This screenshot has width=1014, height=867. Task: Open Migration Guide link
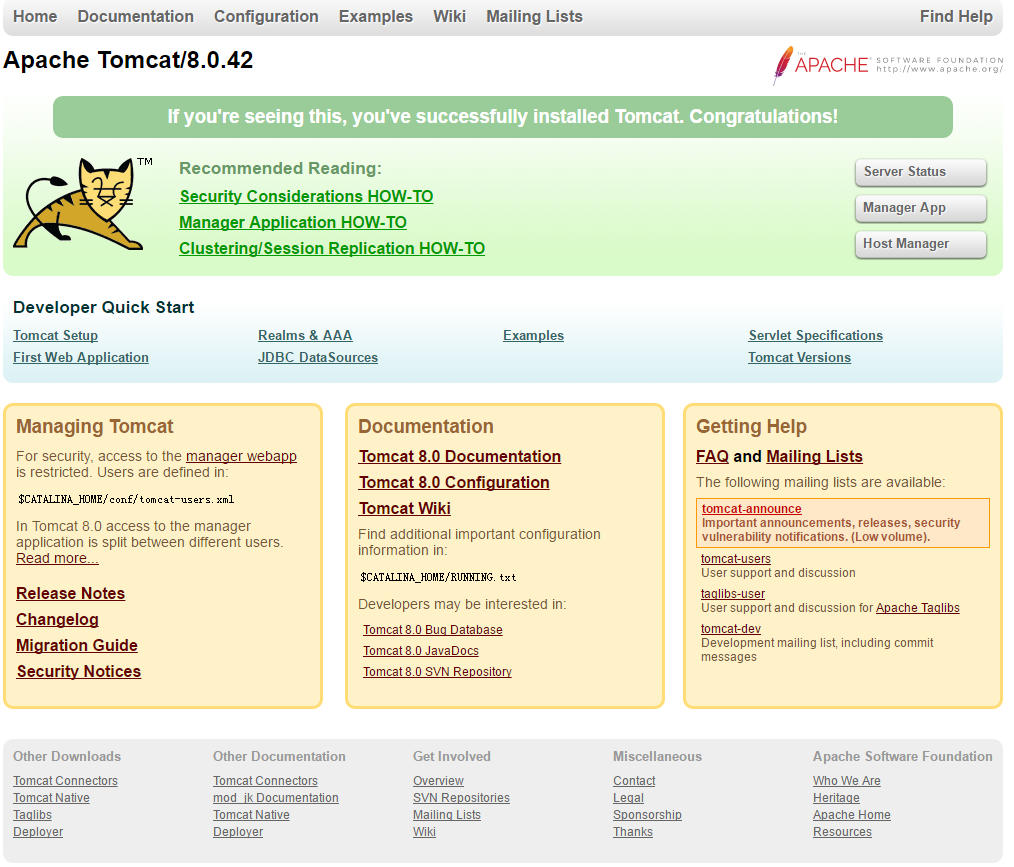click(77, 645)
